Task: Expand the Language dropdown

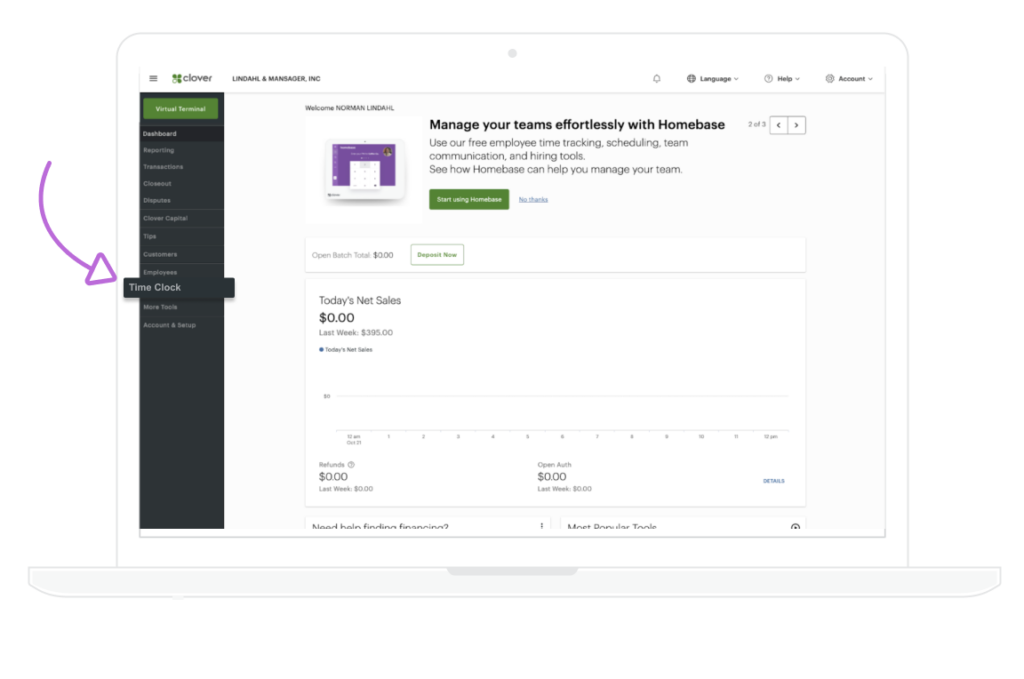Action: [x=713, y=79]
